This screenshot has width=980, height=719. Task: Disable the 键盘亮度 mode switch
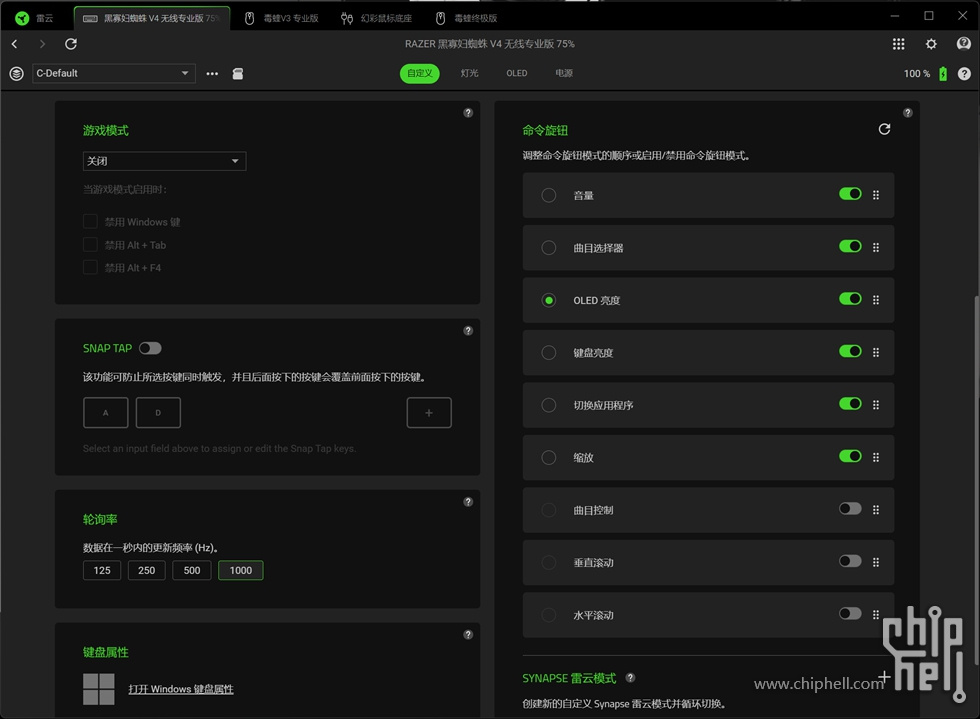pos(850,351)
